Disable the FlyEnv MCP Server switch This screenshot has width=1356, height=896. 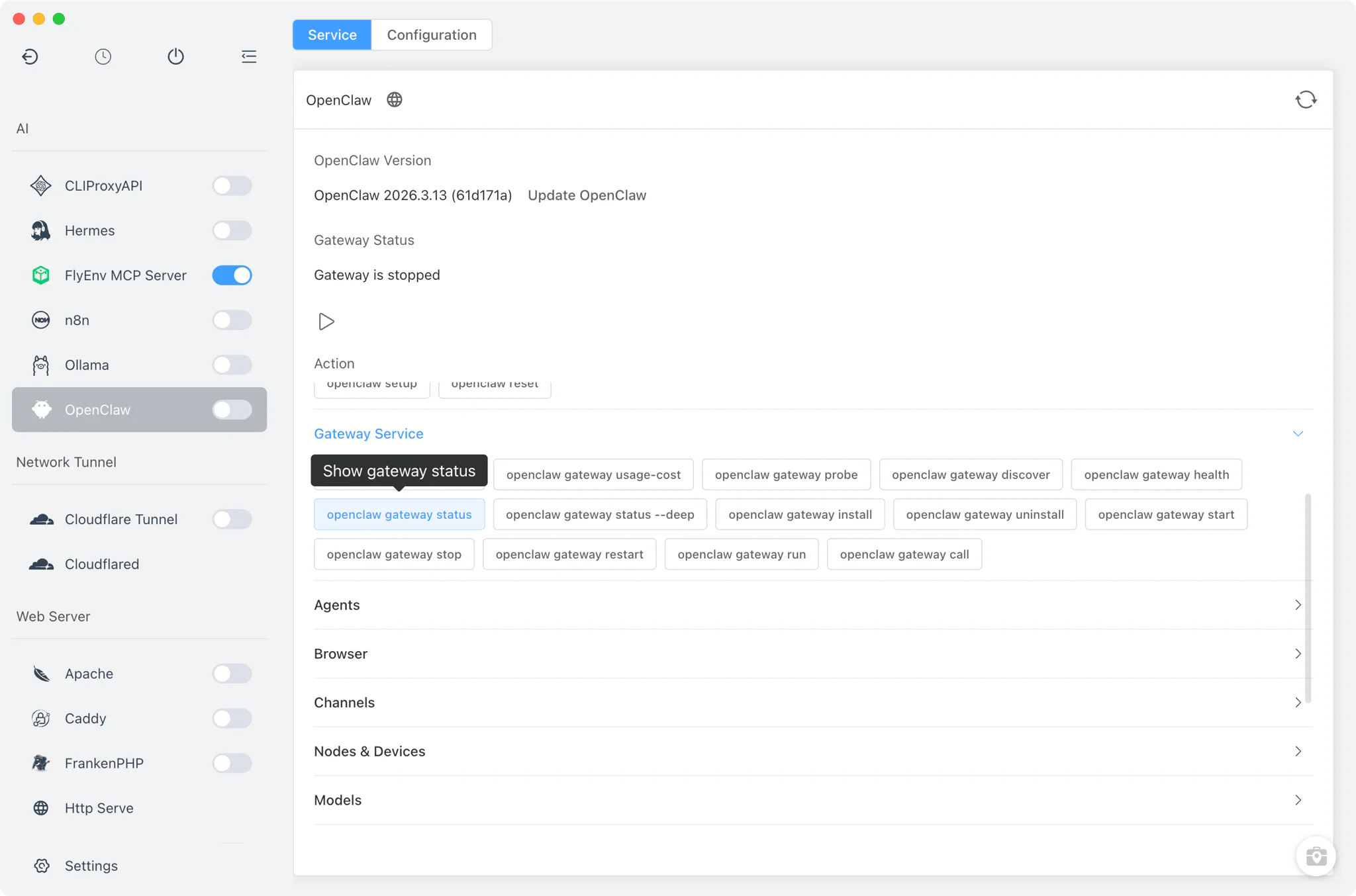point(232,275)
